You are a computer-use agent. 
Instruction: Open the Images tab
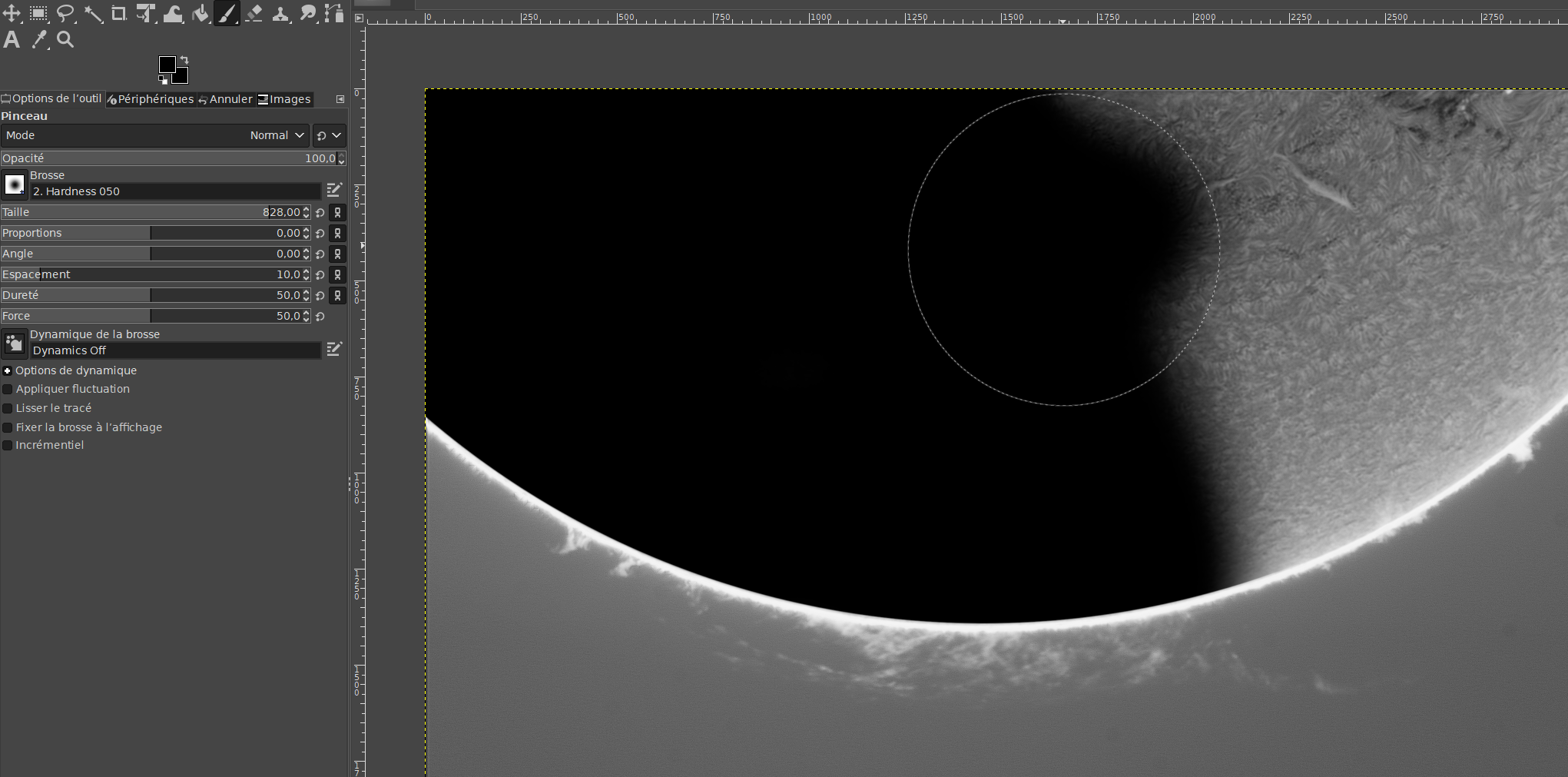pyautogui.click(x=284, y=99)
